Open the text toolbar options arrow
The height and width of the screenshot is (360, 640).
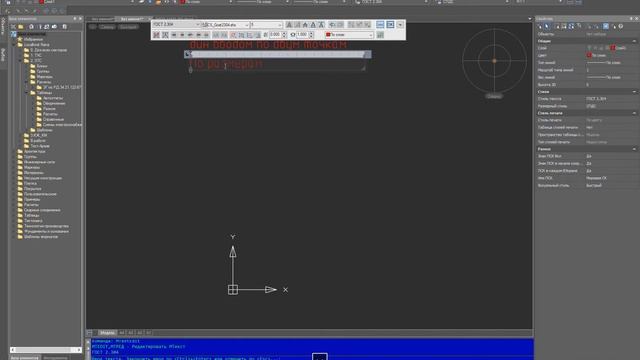[x=400, y=25]
